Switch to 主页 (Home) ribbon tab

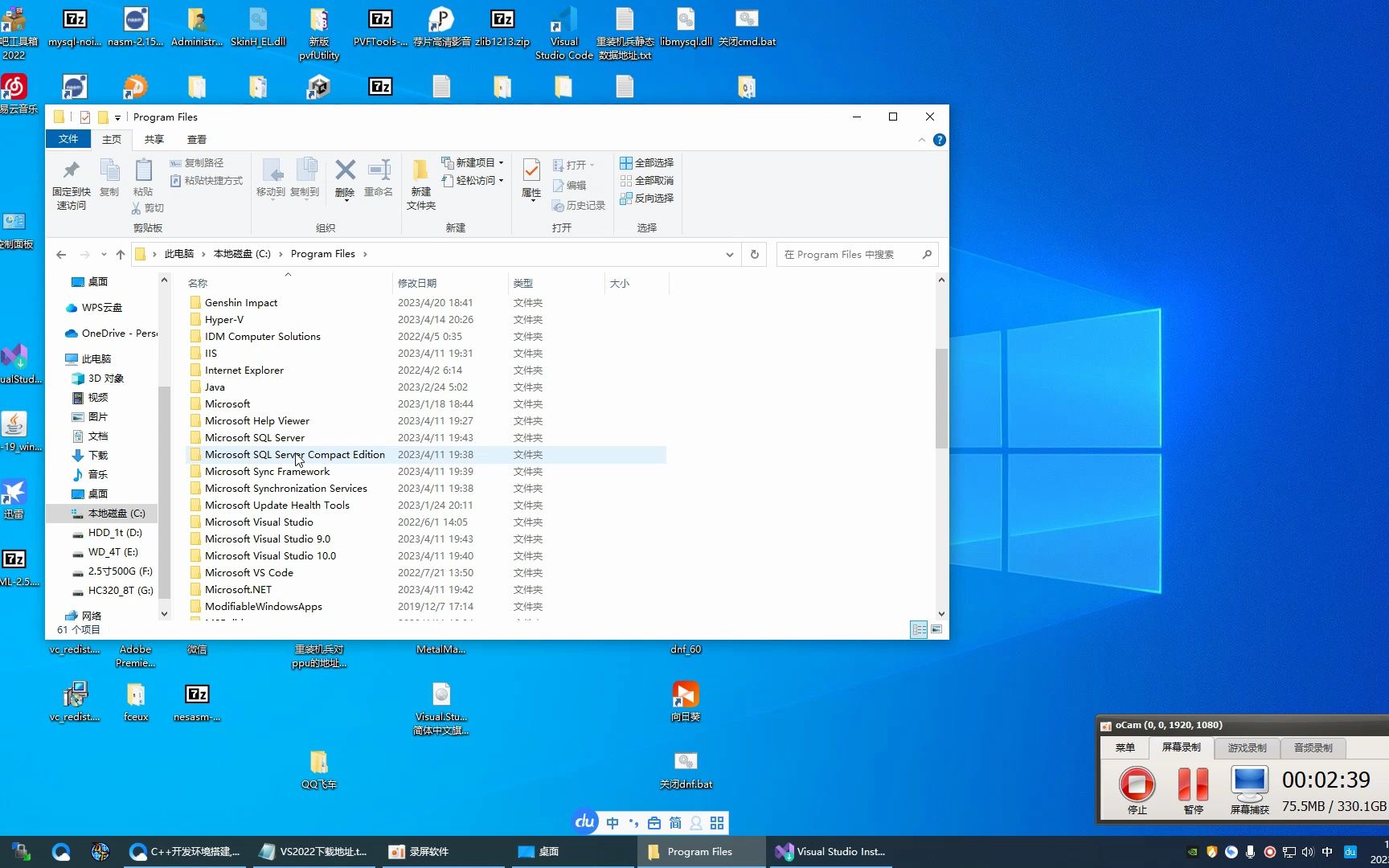click(x=112, y=139)
